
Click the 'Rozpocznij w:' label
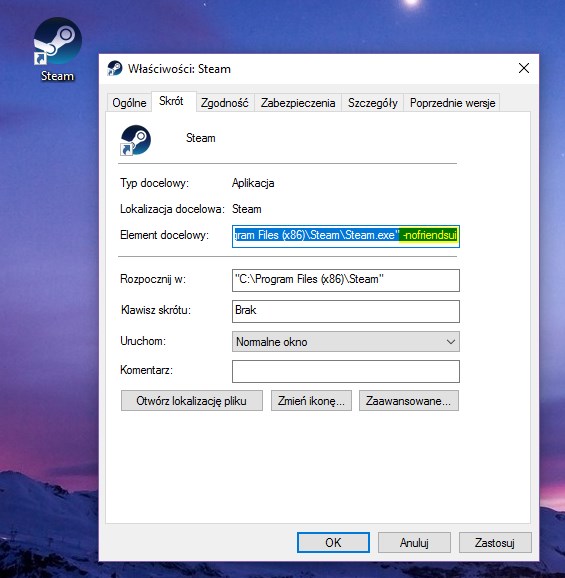click(153, 279)
